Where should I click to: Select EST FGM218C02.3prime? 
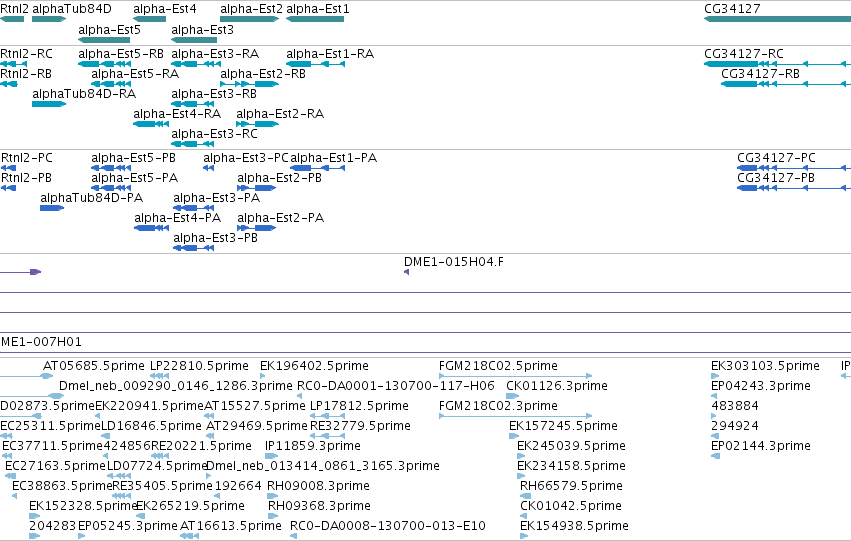tap(498, 406)
